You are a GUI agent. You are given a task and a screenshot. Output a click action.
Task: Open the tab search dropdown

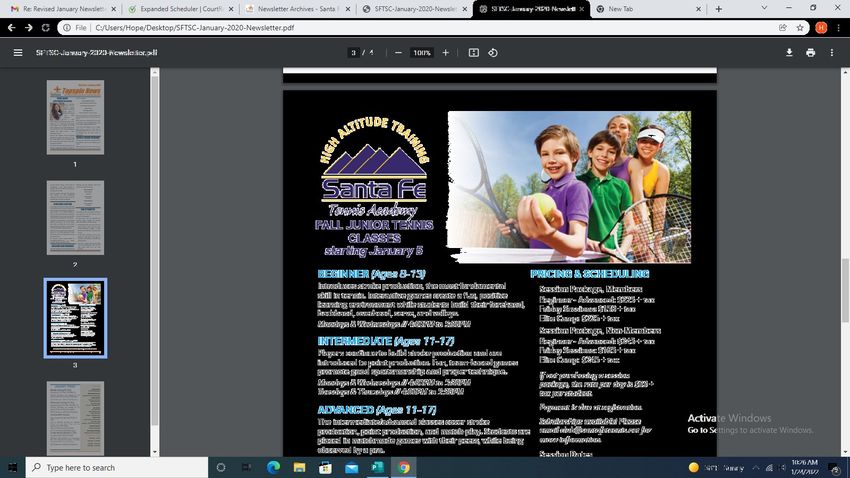(764, 8)
